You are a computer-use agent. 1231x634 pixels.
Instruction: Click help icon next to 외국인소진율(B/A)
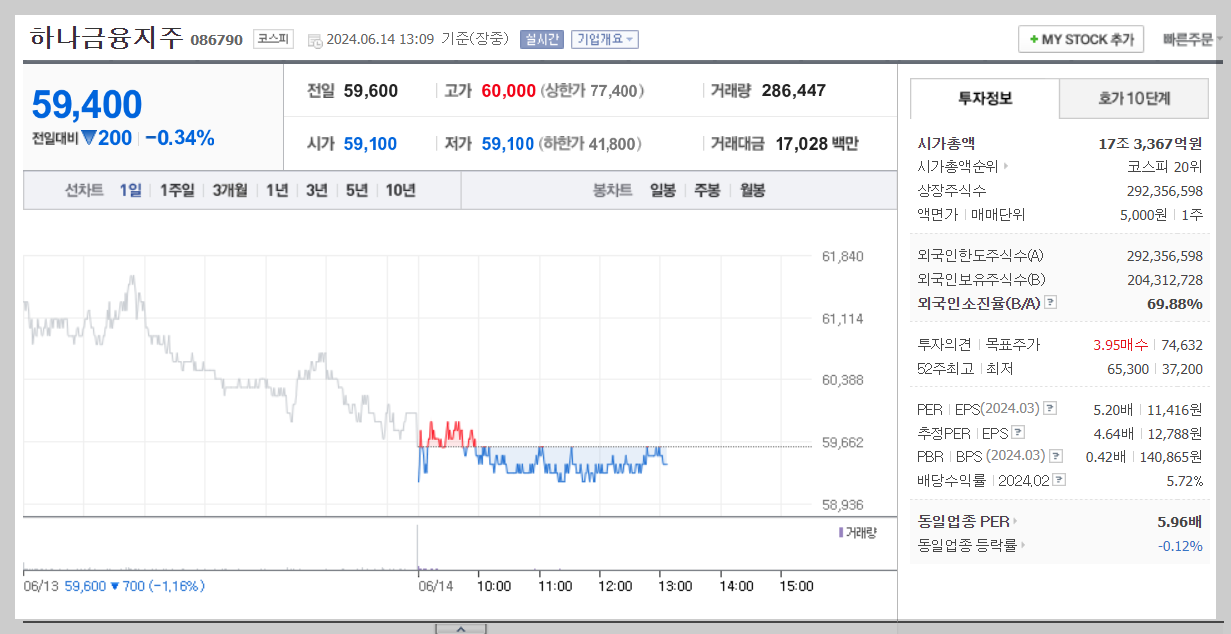click(x=1051, y=303)
